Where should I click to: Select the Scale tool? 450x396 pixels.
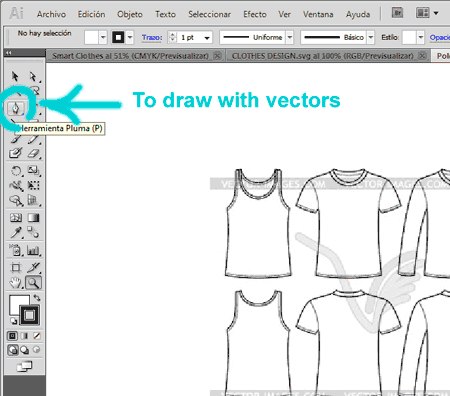pos(33,171)
